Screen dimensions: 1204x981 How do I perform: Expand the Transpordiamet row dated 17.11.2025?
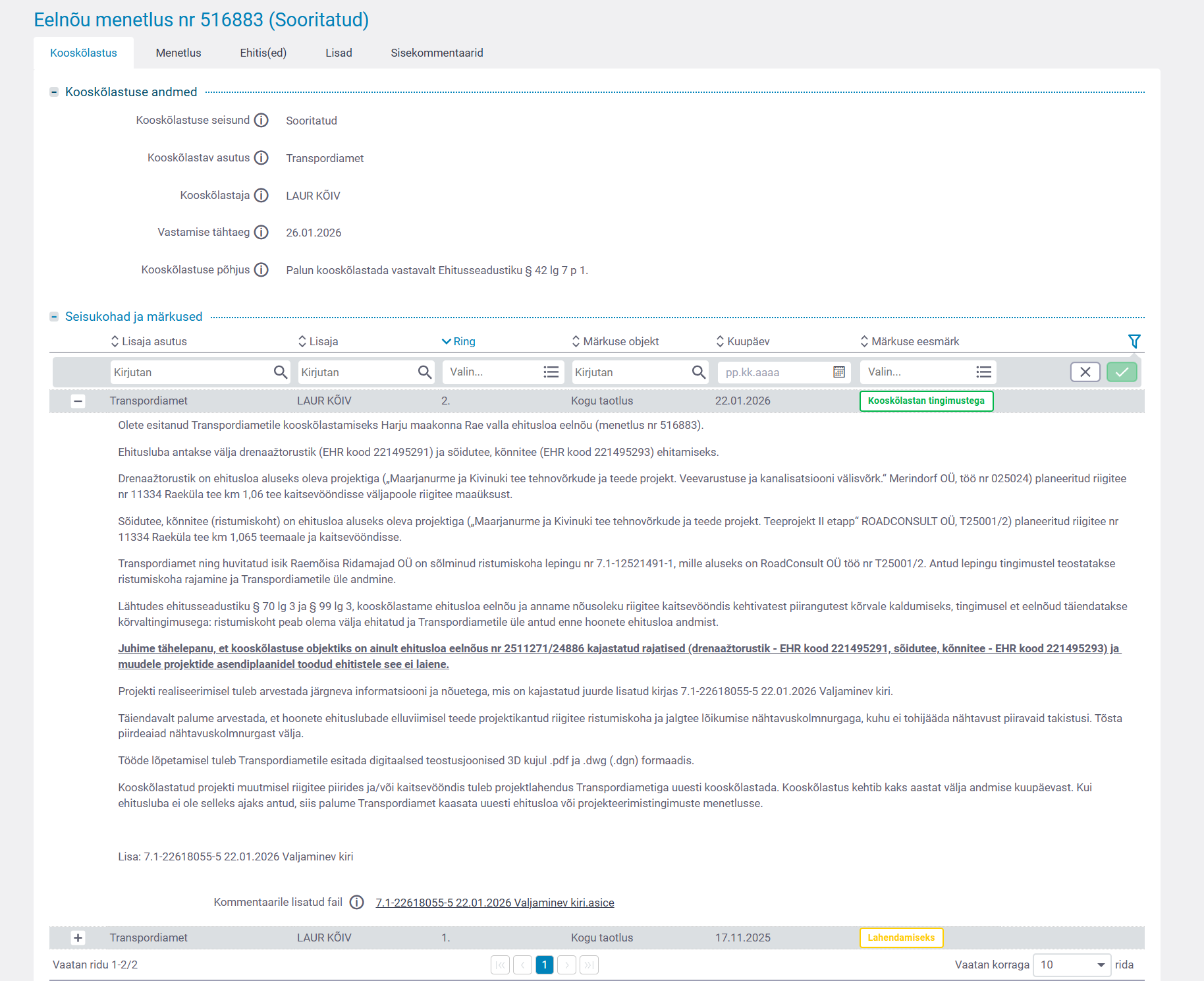point(78,938)
